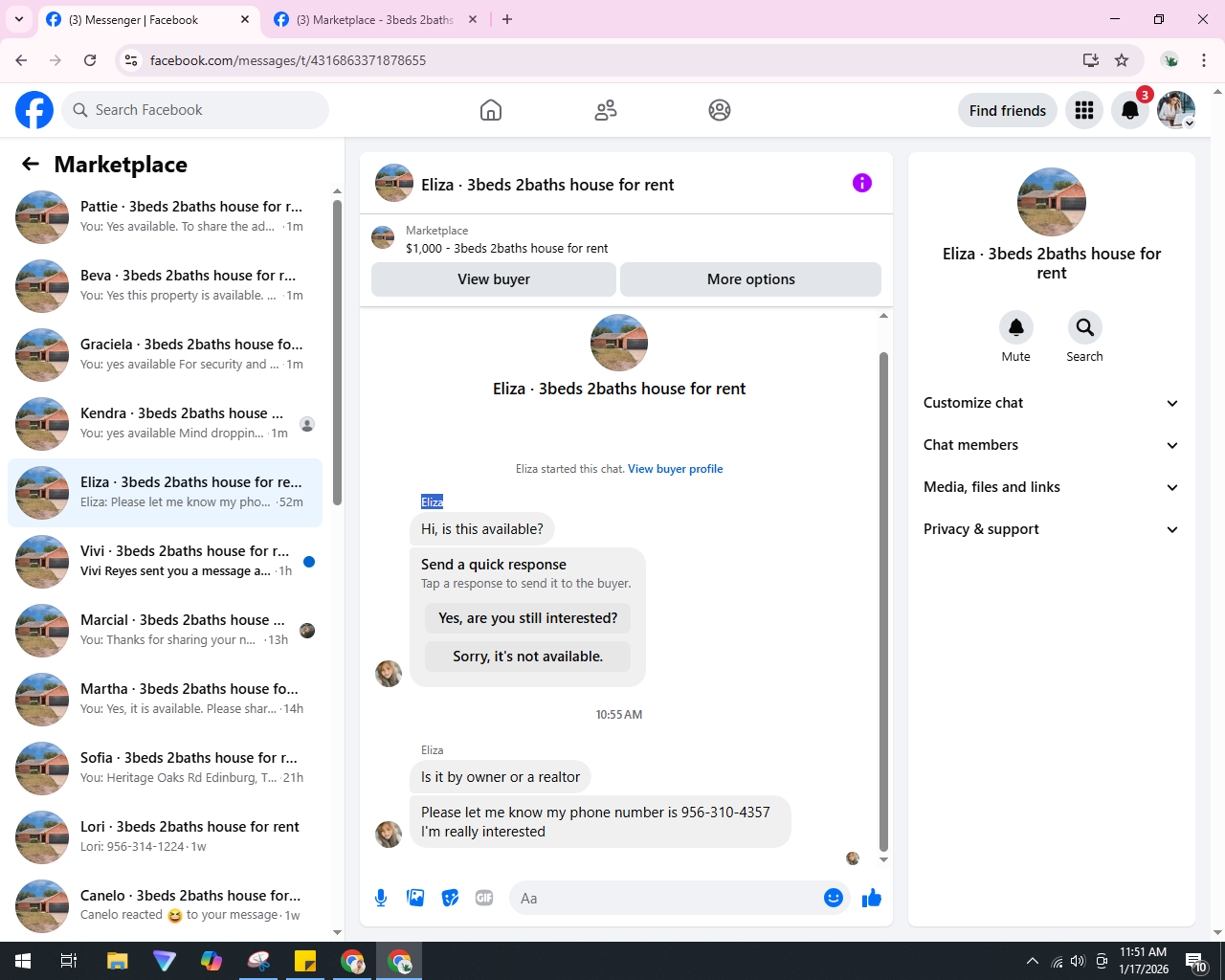Click the conversation list scrollbar

pos(337,352)
